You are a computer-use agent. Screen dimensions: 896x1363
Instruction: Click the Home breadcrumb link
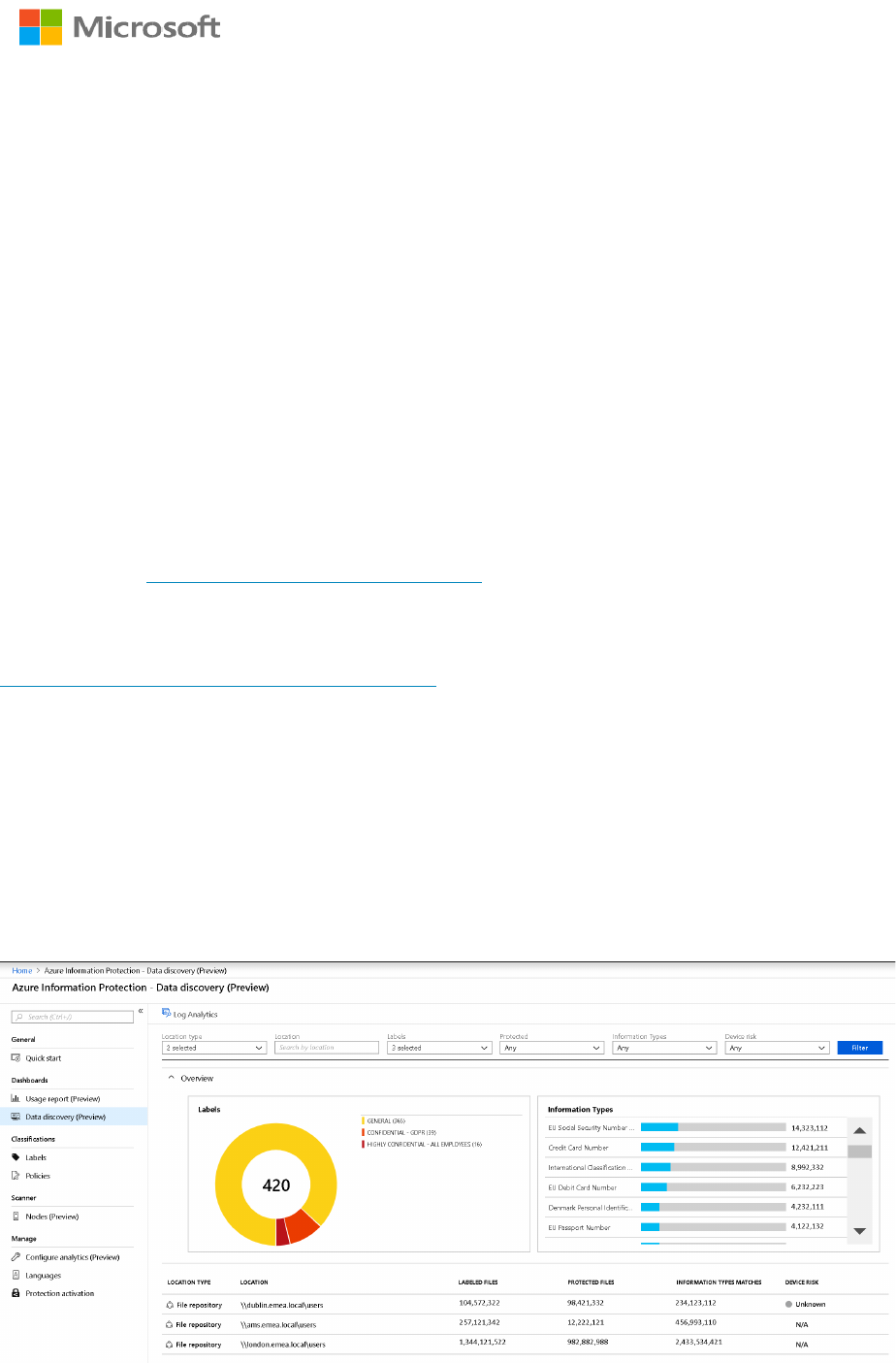[21, 970]
